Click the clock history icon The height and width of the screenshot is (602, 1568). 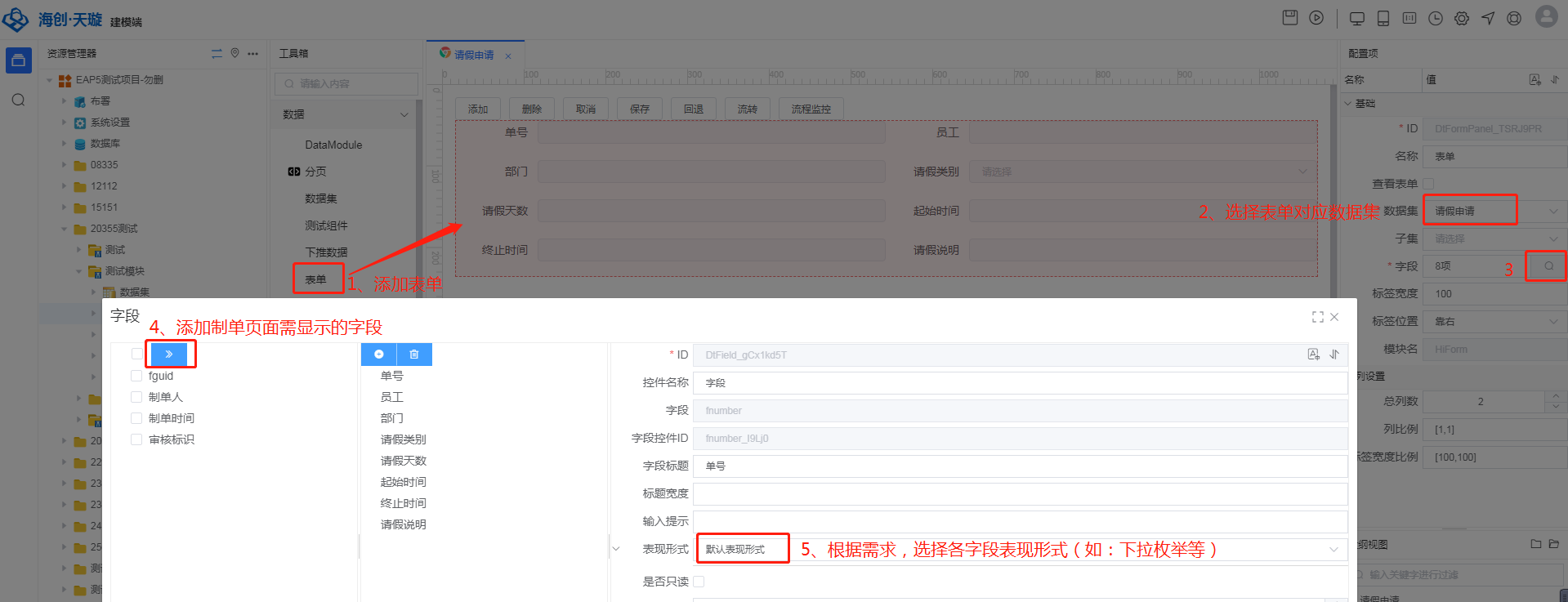pyautogui.click(x=1436, y=18)
